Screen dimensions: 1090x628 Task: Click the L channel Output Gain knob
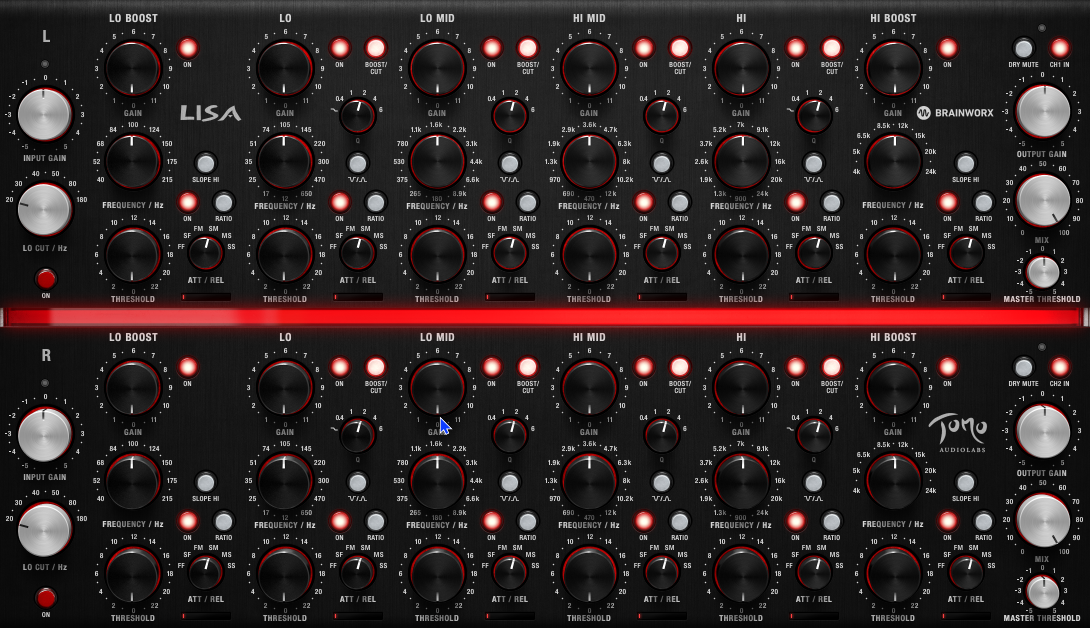click(1042, 112)
